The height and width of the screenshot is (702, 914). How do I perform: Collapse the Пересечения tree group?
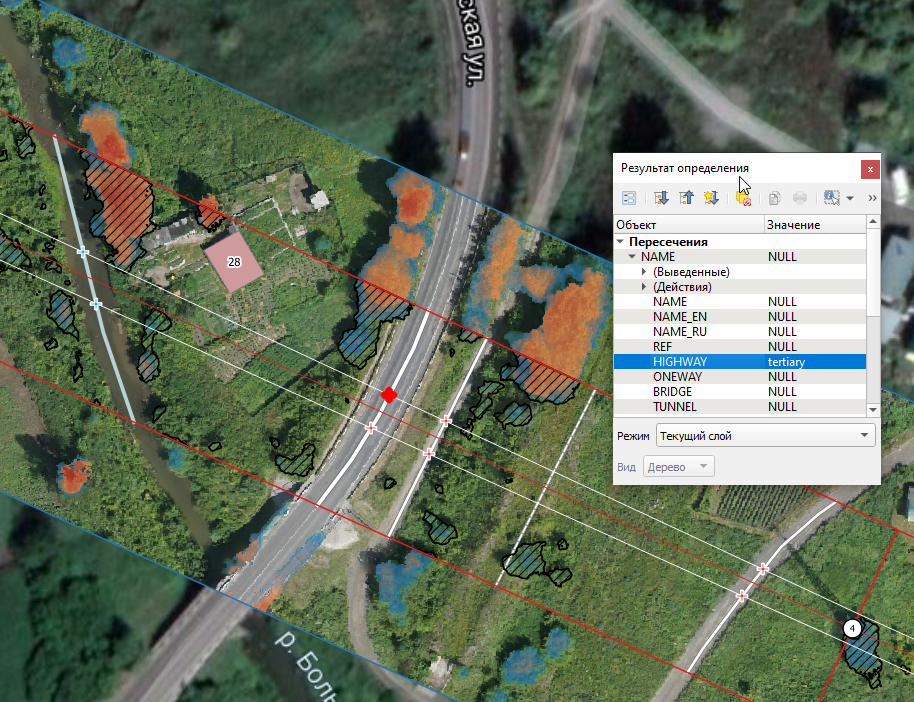point(621,242)
